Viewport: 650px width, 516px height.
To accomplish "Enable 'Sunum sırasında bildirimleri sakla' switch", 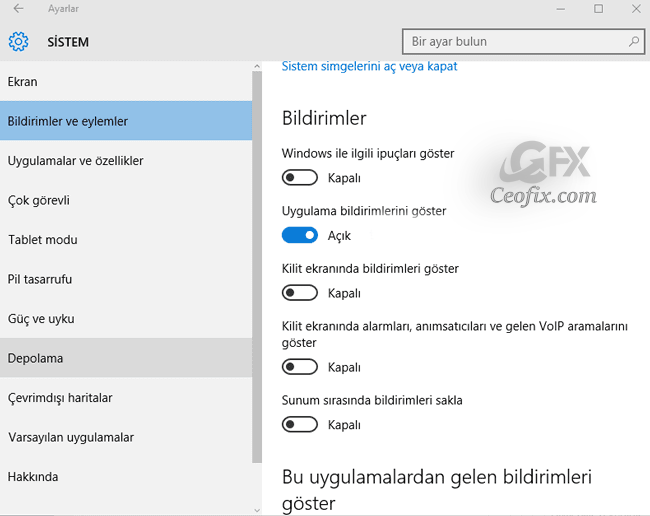I will tap(300, 425).
